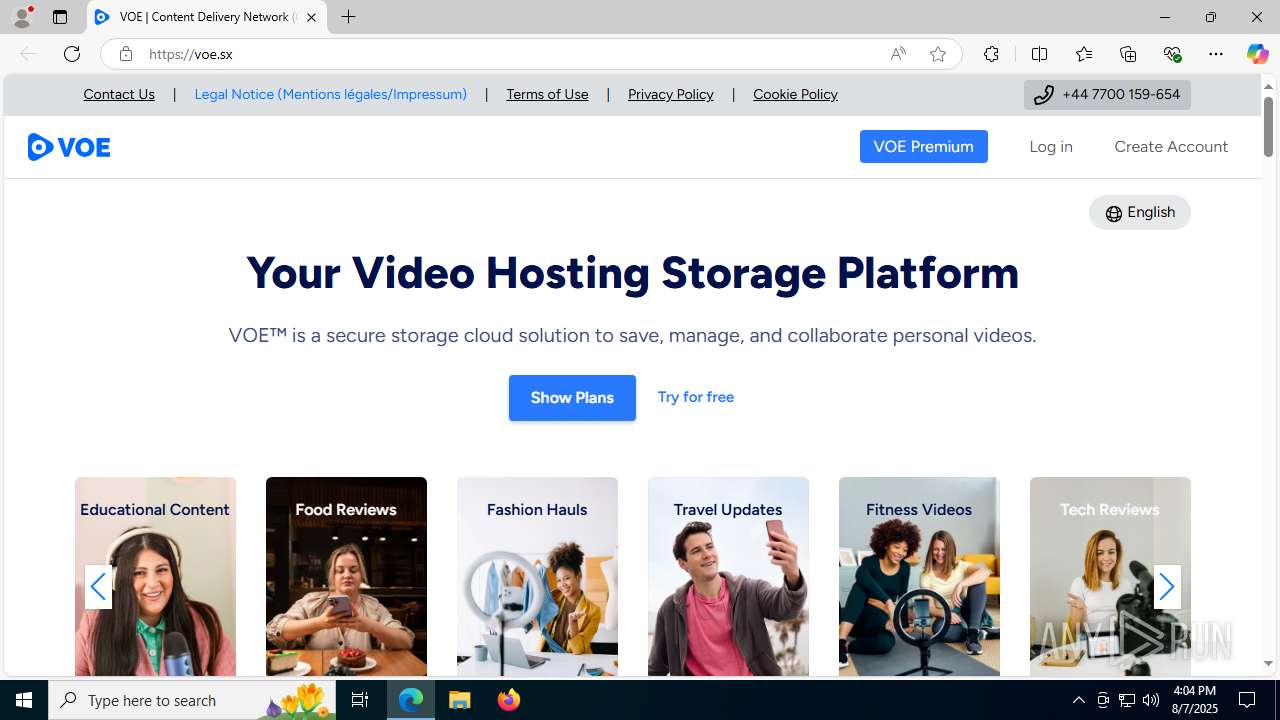Screen dimensions: 1280x720
Task: Call the +44 7700 159-654 phone button
Action: 1107,94
